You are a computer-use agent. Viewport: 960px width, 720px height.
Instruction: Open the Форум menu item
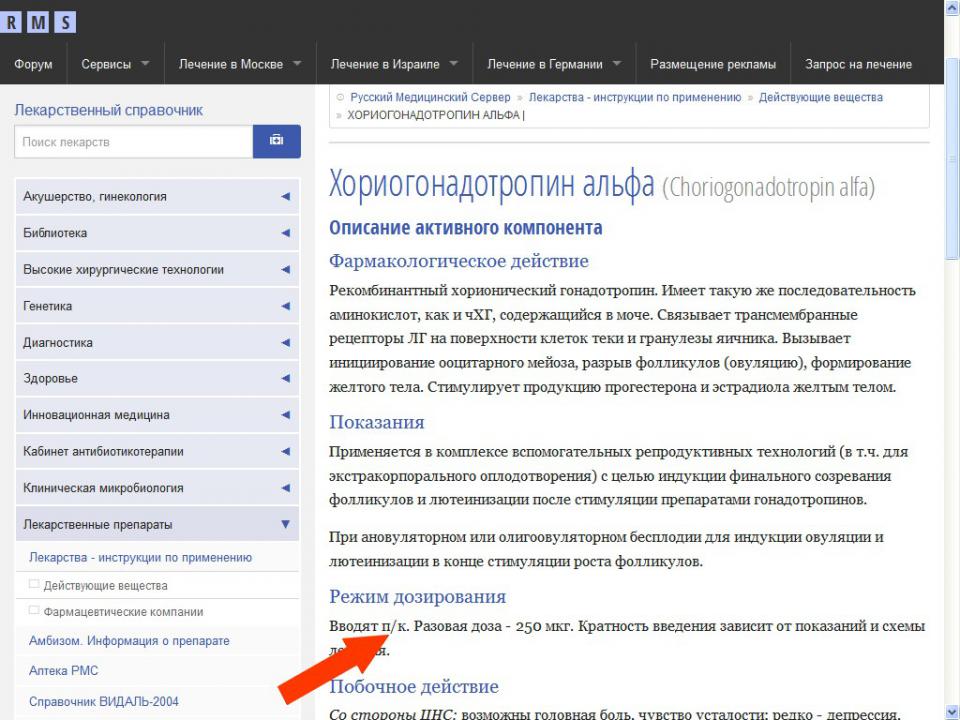[33, 64]
